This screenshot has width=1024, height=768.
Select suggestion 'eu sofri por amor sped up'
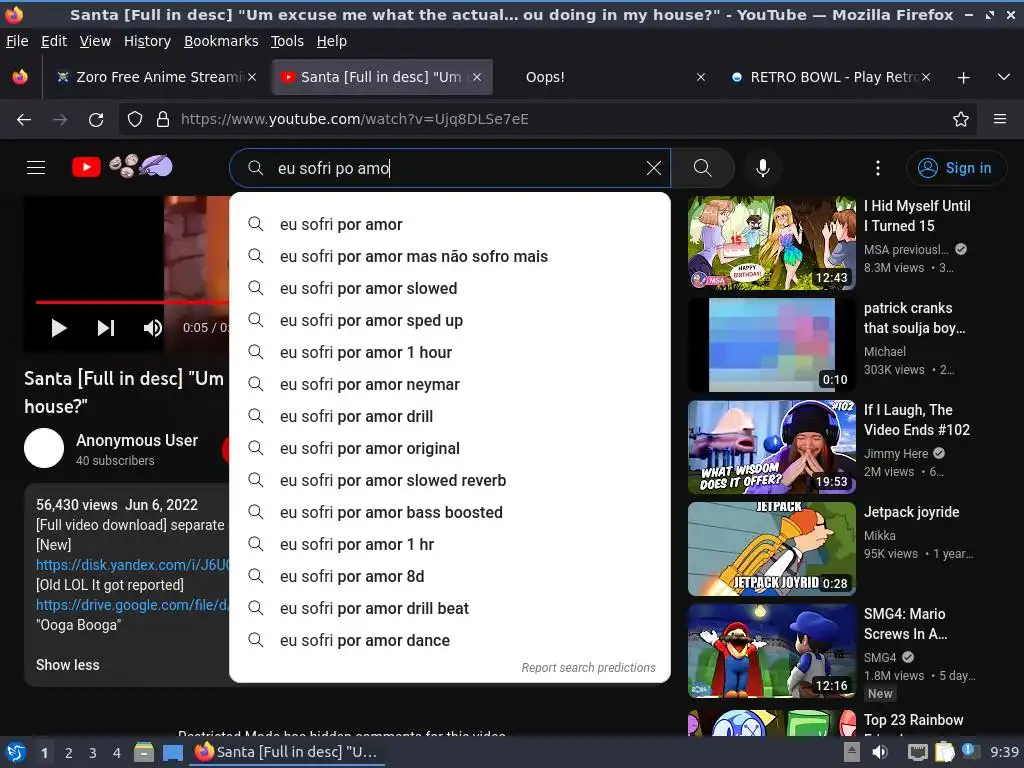pyautogui.click(x=450, y=321)
